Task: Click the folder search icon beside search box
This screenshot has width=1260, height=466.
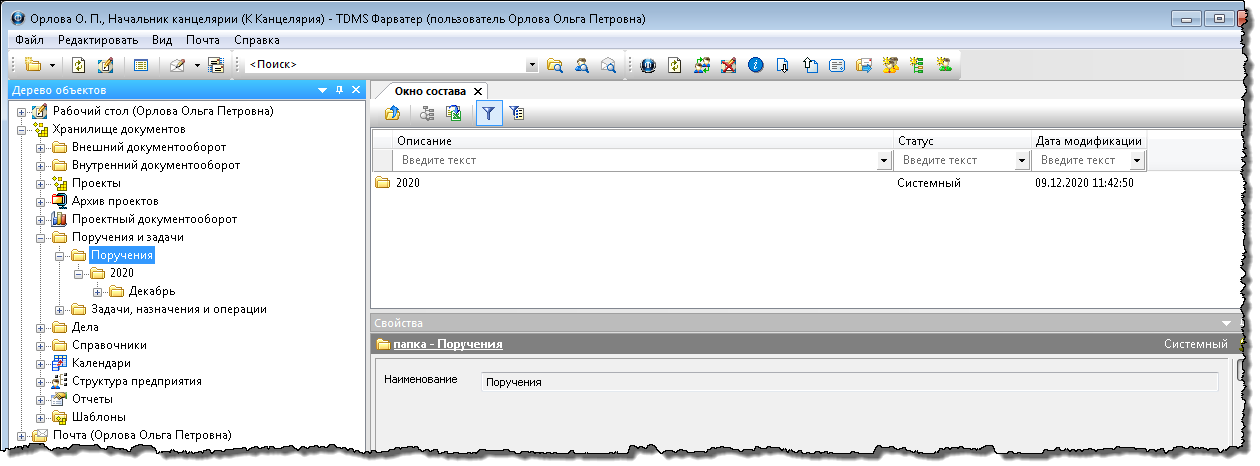Action: (x=555, y=65)
